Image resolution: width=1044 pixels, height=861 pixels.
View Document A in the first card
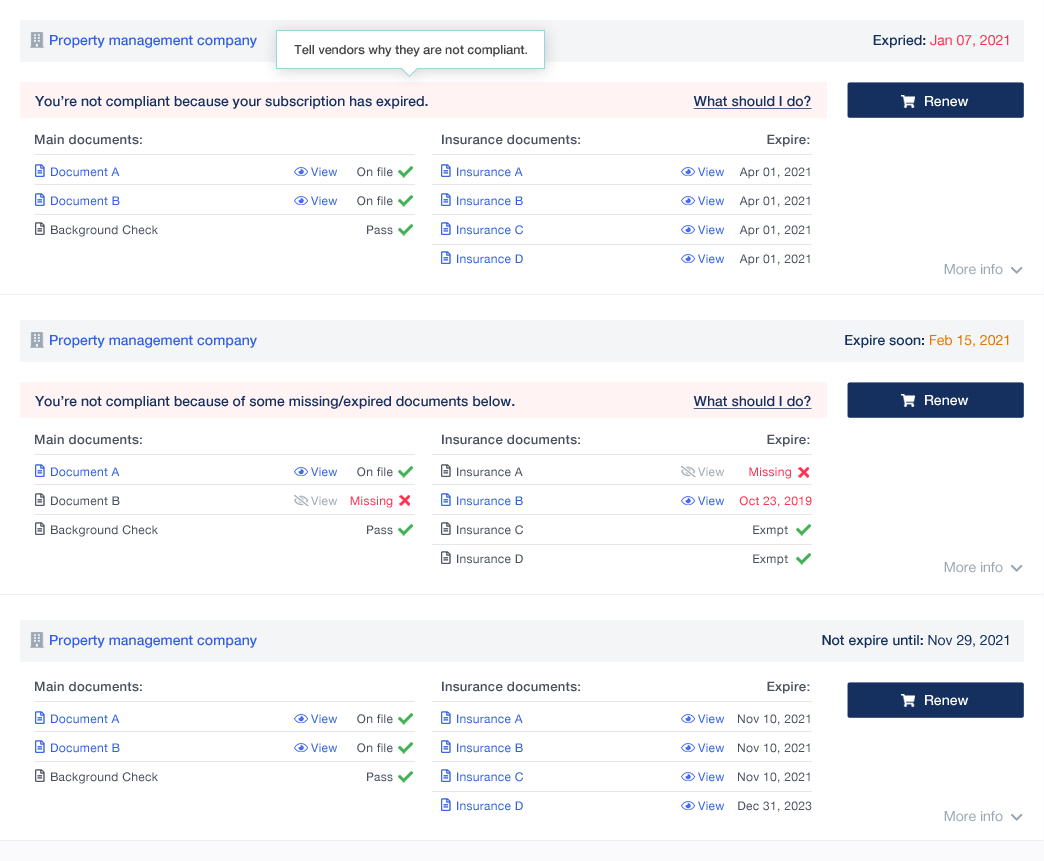(x=316, y=172)
